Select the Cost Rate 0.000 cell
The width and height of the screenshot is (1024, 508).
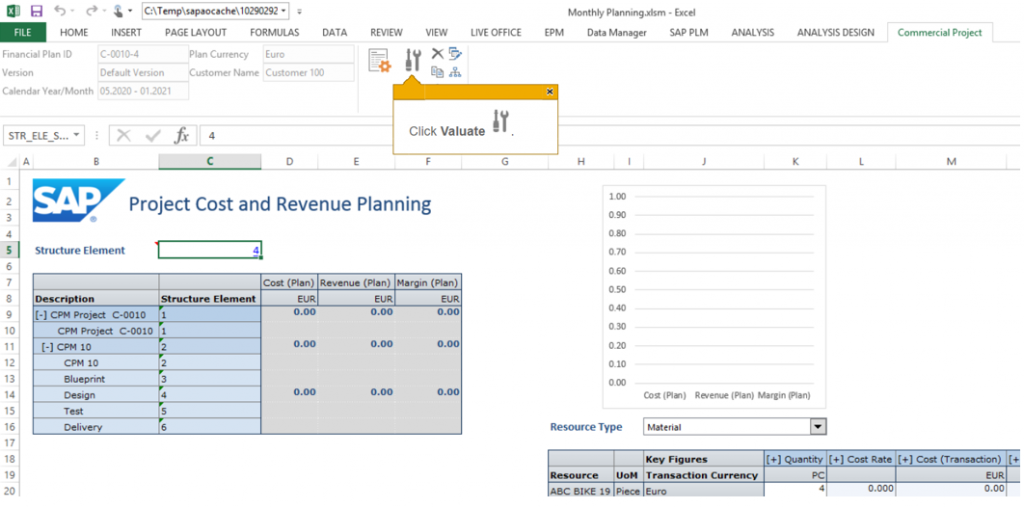click(861, 488)
